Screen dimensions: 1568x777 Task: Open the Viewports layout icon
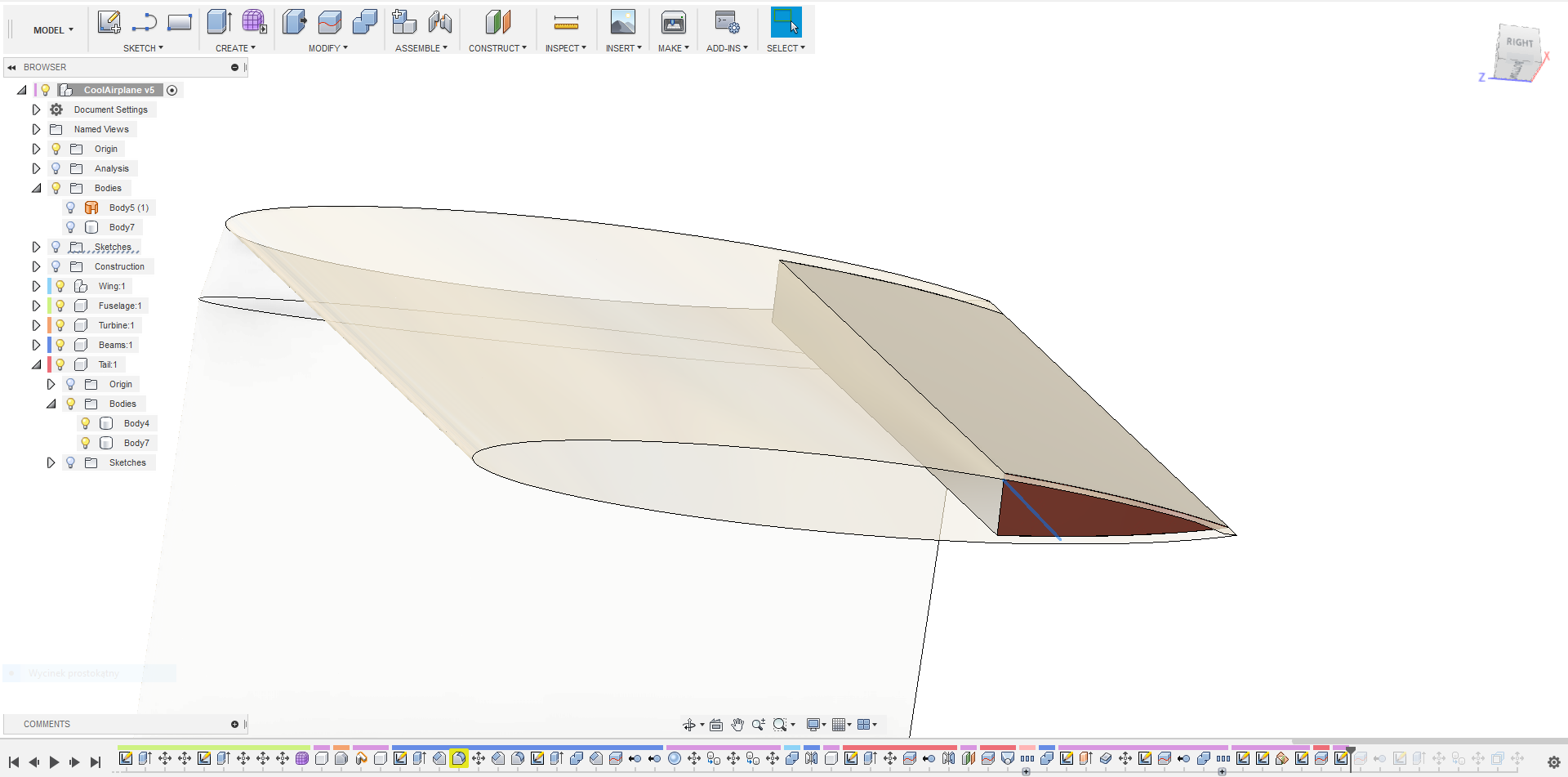coord(864,725)
